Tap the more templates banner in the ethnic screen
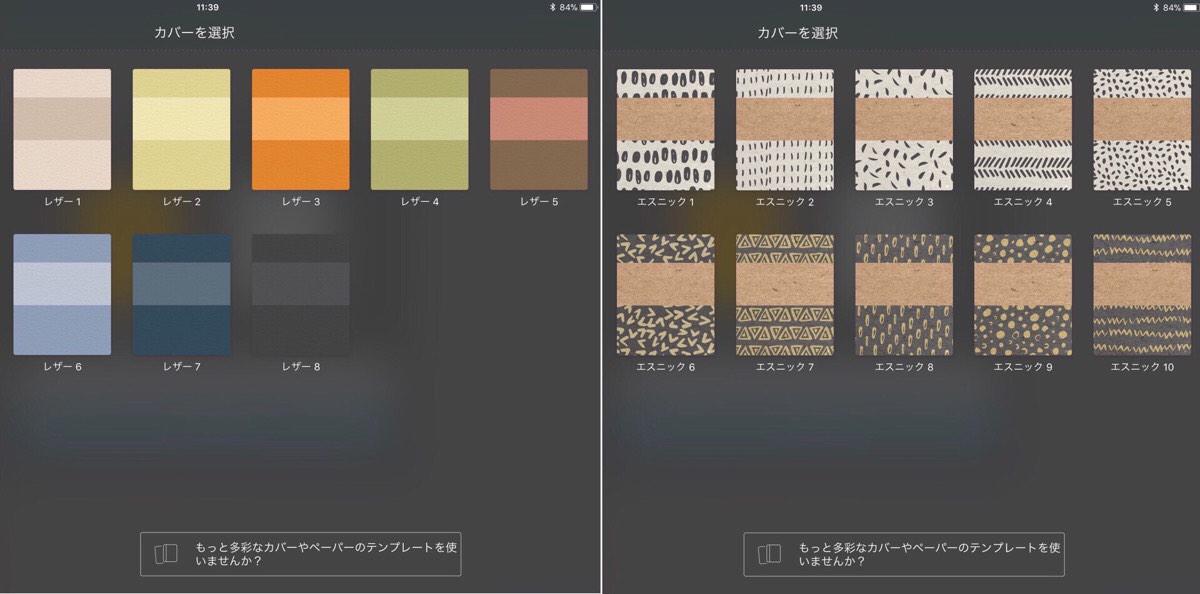The width and height of the screenshot is (1200, 594). [904, 554]
